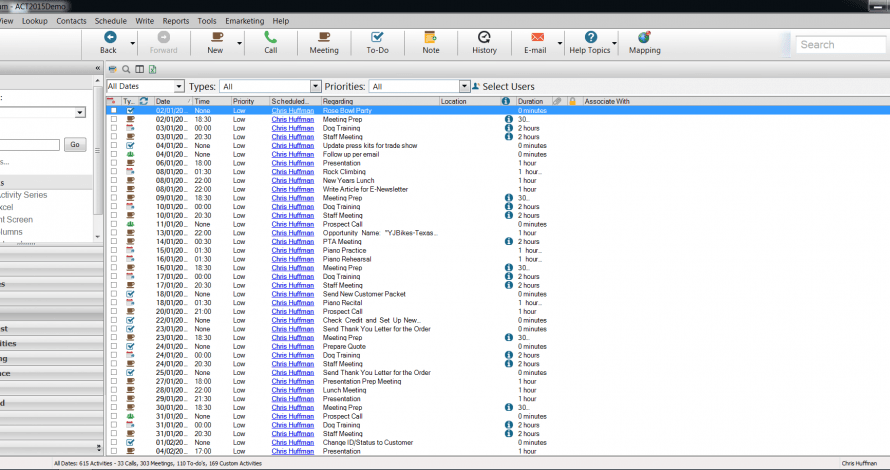The width and height of the screenshot is (890, 470).
Task: Check the Lunch Meeting row checkbox
Action: point(114,390)
